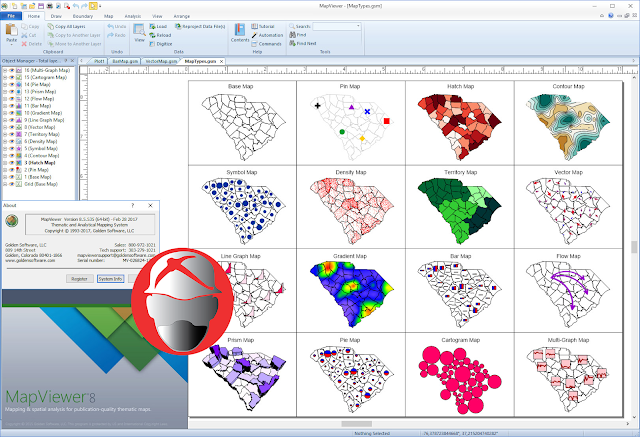Image resolution: width=640 pixels, height=437 pixels.
Task: Click the Find binoculars icon
Action: [292, 35]
